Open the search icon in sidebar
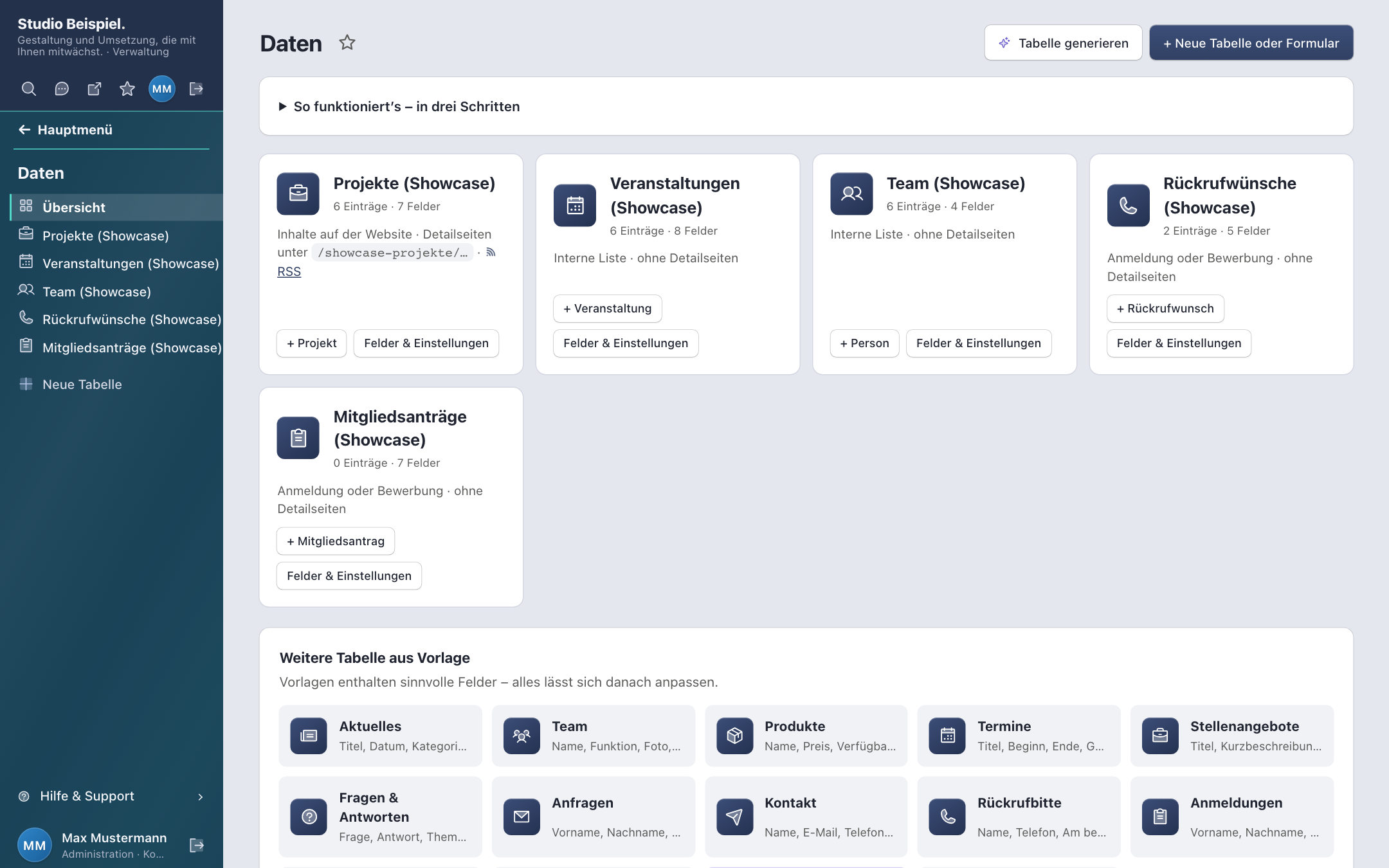The height and width of the screenshot is (868, 1389). coord(29,89)
